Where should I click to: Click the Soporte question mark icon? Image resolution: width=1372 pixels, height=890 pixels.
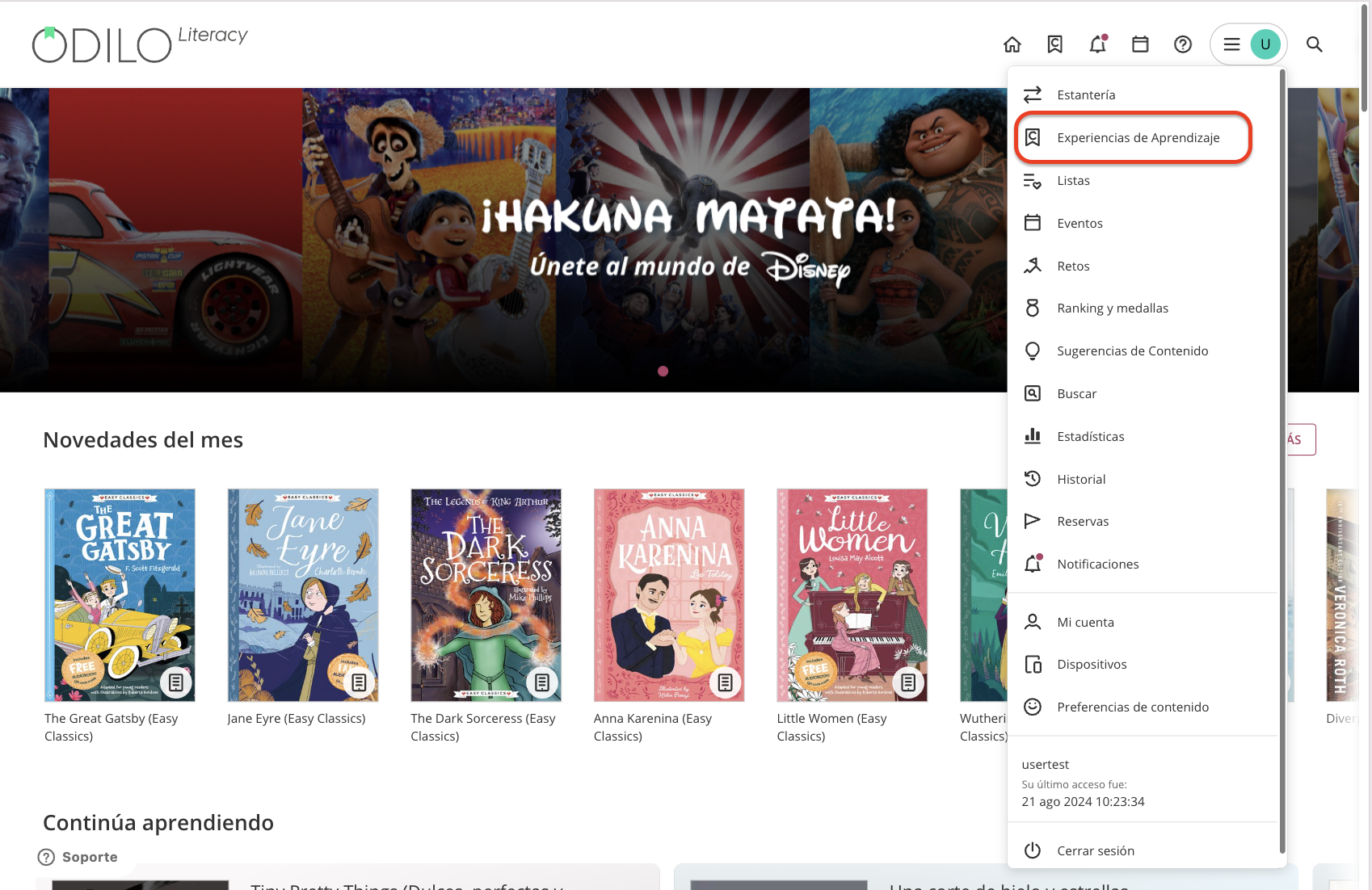(47, 857)
